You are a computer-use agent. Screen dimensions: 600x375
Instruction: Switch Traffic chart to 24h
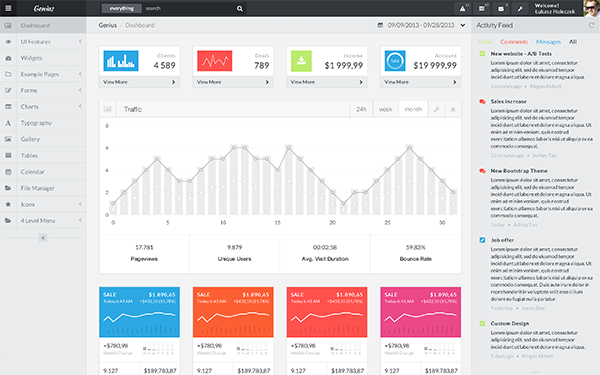pos(361,109)
